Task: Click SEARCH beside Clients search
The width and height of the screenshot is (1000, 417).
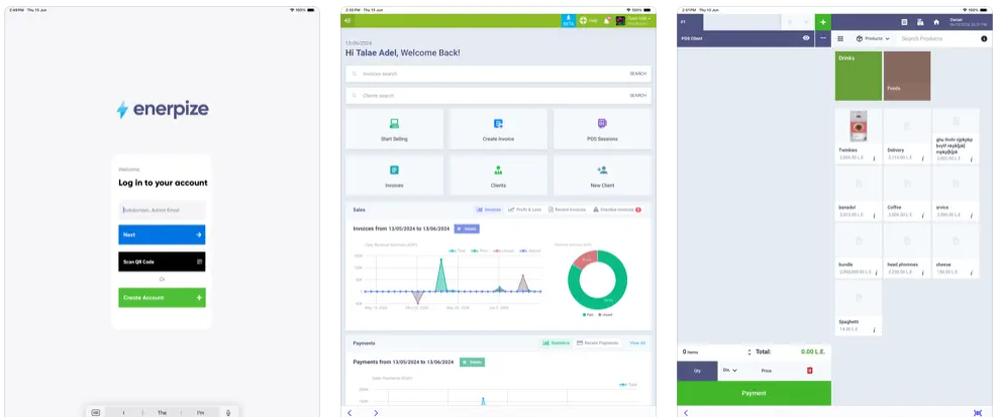Action: coord(638,96)
